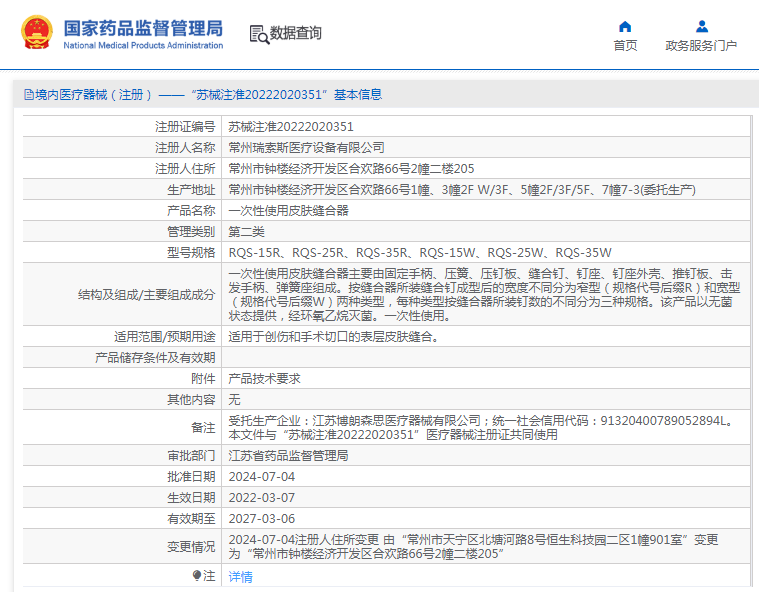Screen dimensions: 759x592
Task: Select registration number 苏械注准20222020351 value
Action: (x=291, y=127)
